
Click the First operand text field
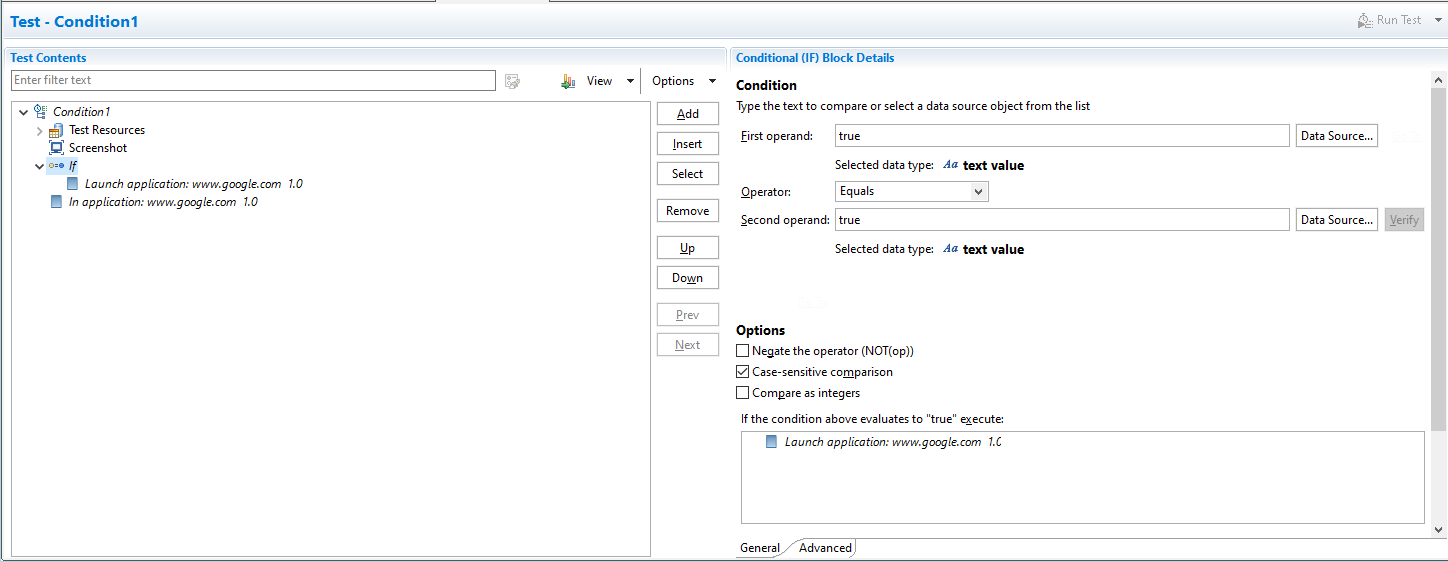click(x=1062, y=136)
